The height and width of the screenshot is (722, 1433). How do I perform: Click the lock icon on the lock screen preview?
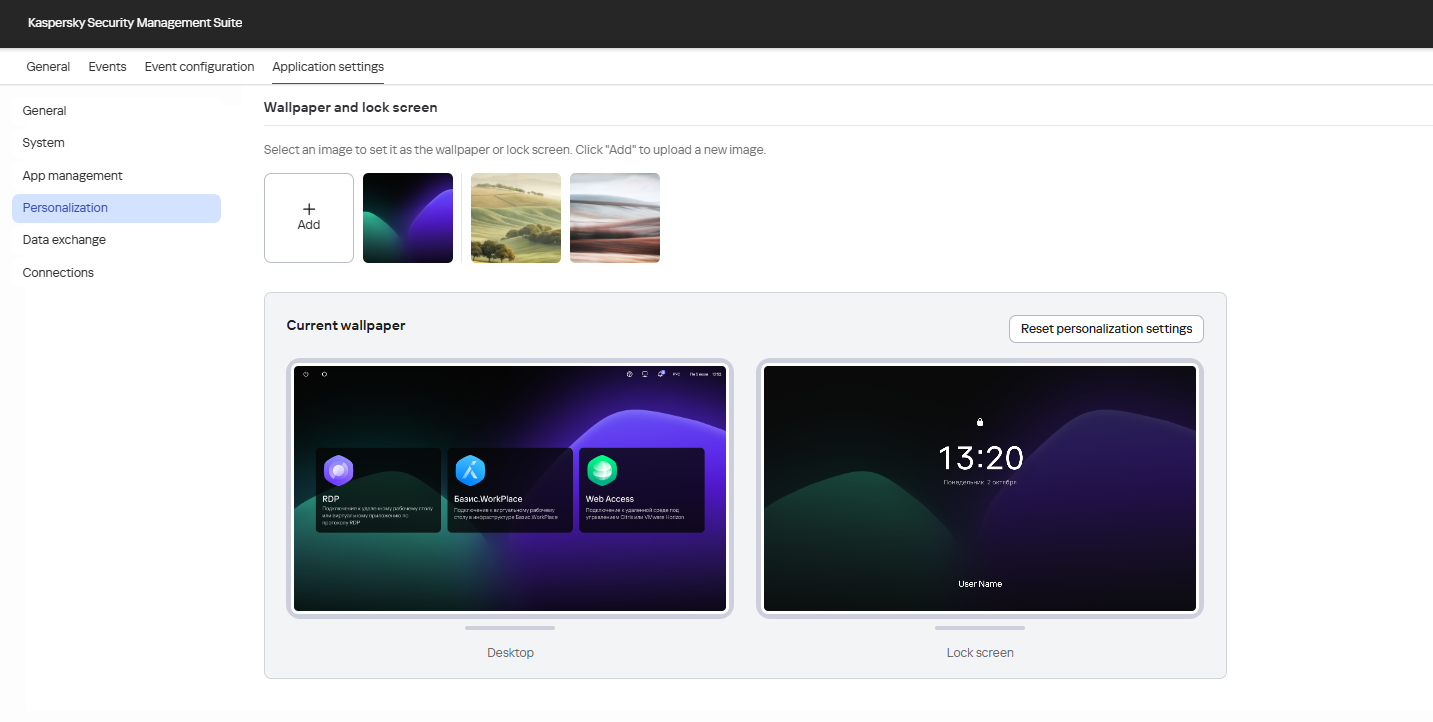pyautogui.click(x=980, y=422)
